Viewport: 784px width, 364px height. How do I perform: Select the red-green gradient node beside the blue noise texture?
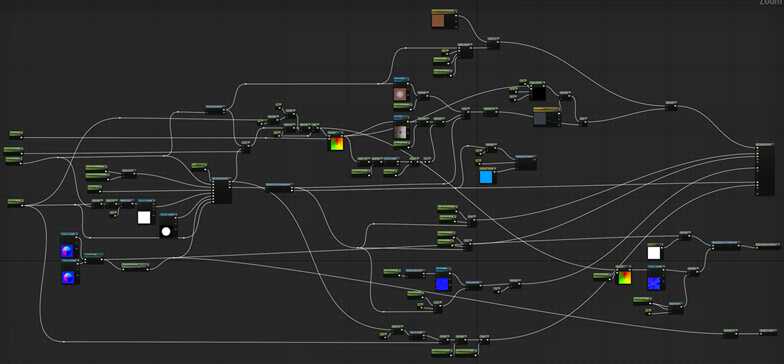pyautogui.click(x=624, y=275)
